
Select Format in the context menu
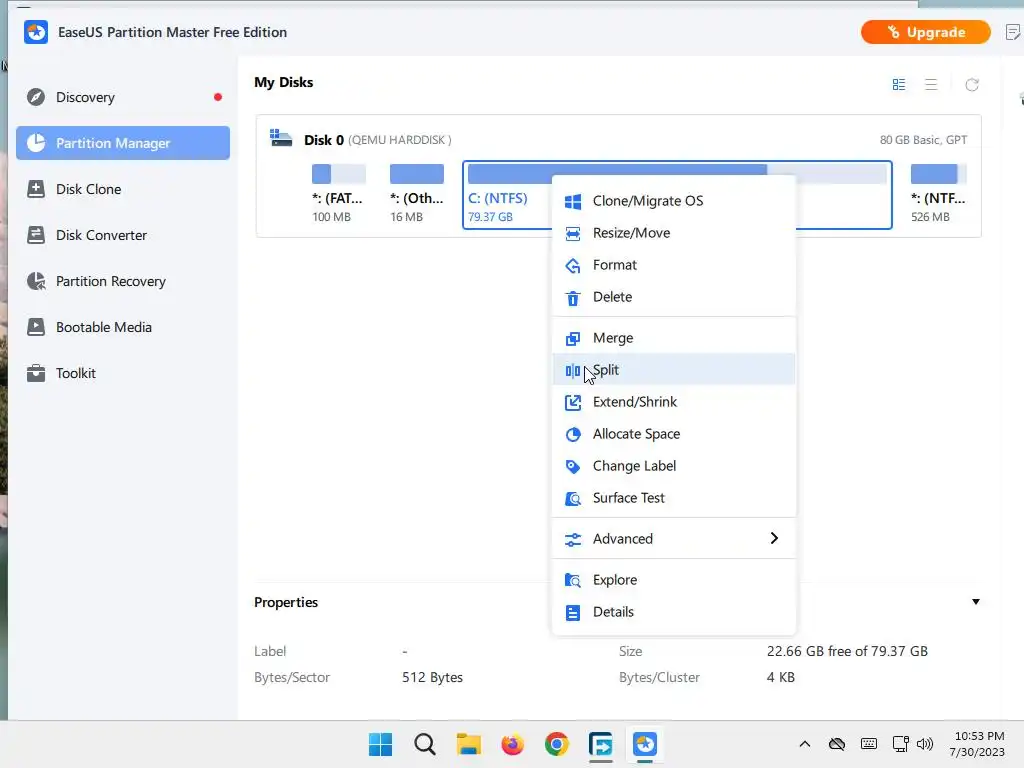[x=674, y=265]
